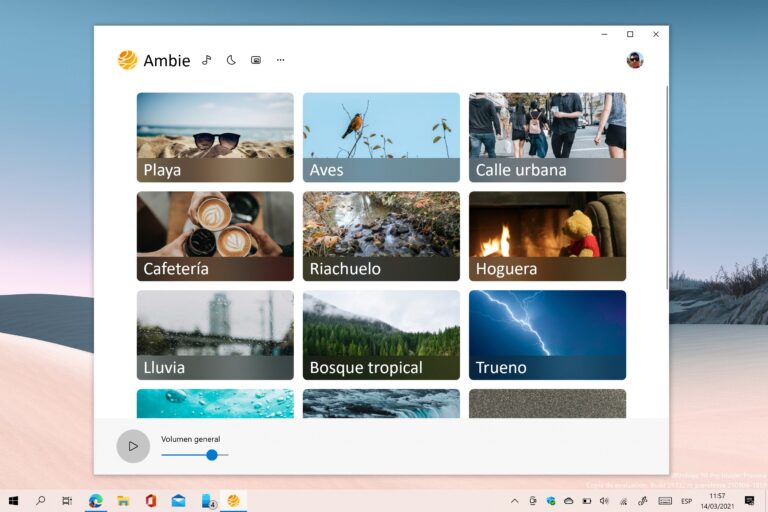Image resolution: width=768 pixels, height=512 pixels.
Task: Minimize the Ambie window
Action: [x=604, y=34]
